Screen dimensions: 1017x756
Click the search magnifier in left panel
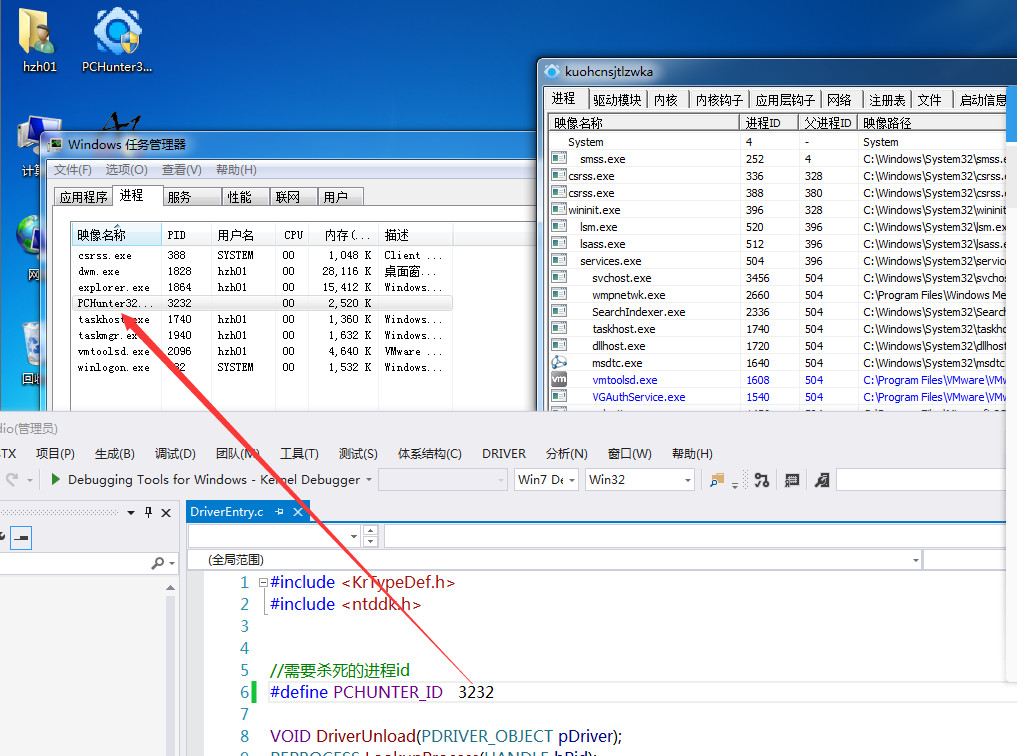pyautogui.click(x=158, y=563)
